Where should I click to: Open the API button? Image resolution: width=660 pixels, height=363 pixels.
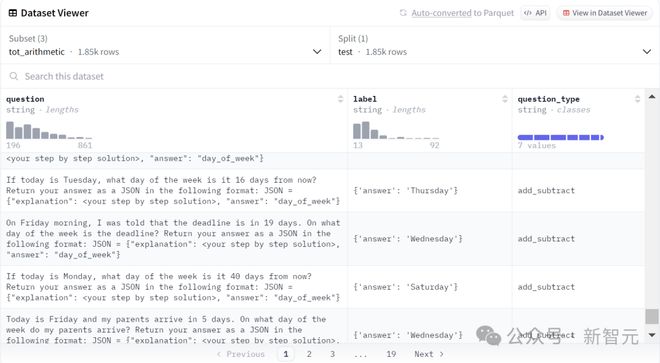pos(535,13)
